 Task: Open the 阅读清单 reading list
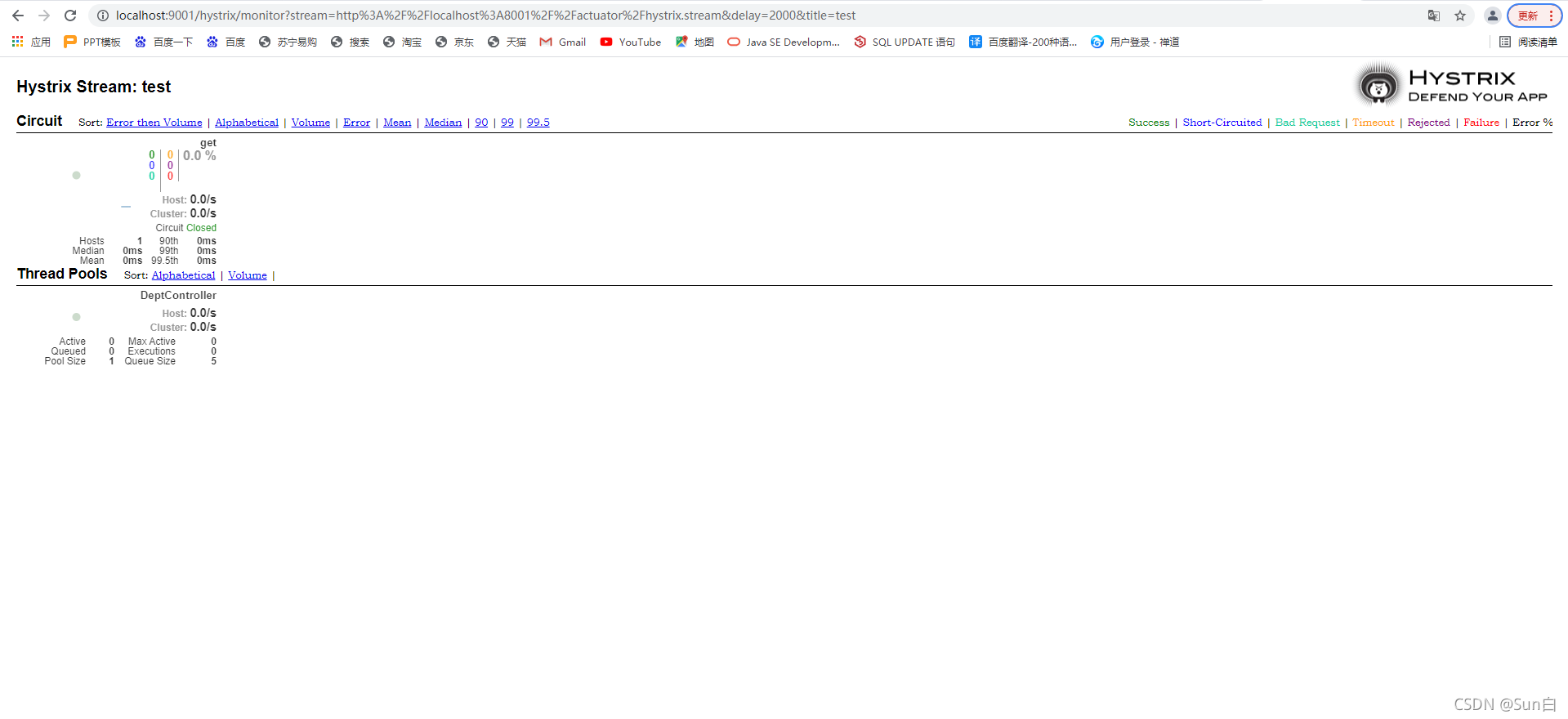pyautogui.click(x=1528, y=42)
